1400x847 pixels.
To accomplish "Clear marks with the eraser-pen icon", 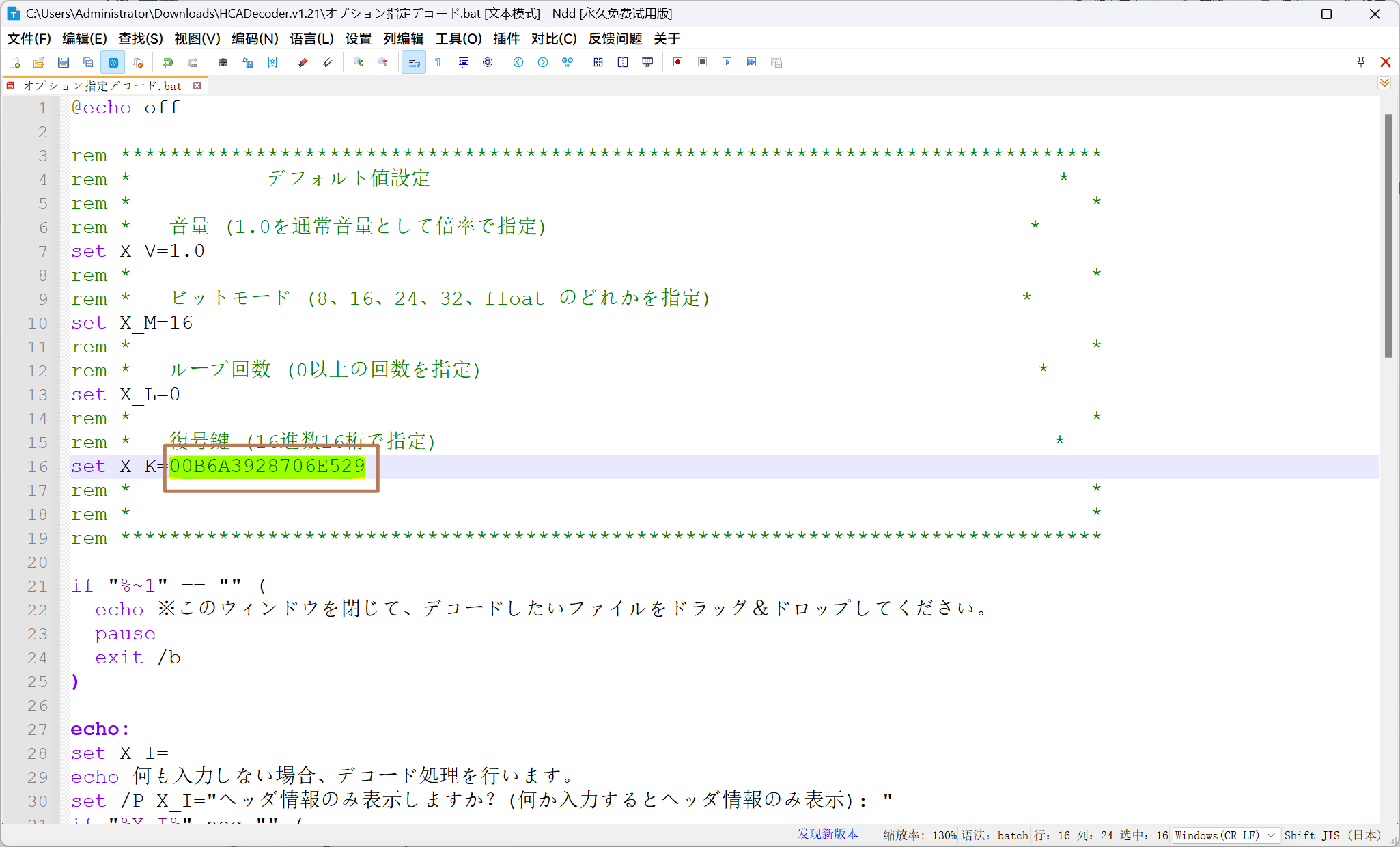I will click(x=328, y=62).
